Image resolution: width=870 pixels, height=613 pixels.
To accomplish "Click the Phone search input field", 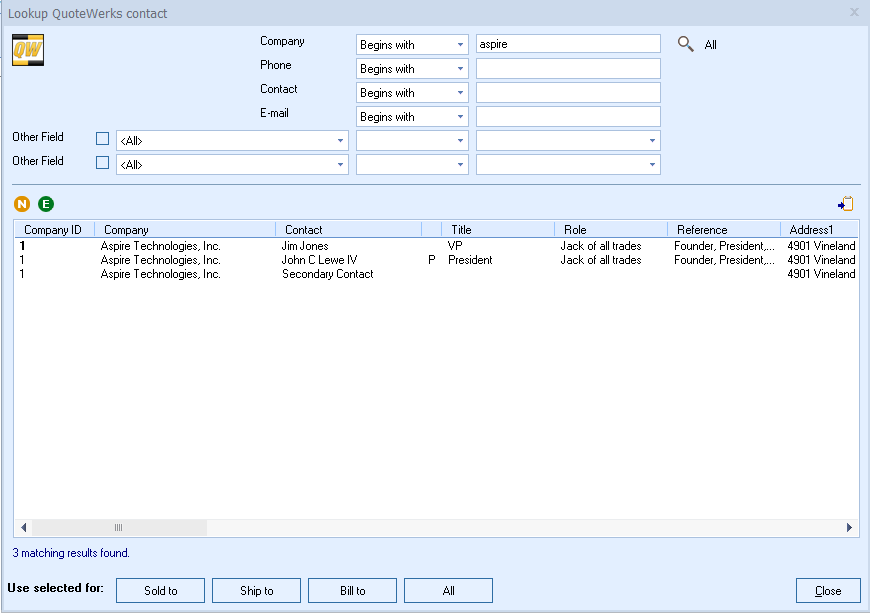I will click(x=568, y=69).
